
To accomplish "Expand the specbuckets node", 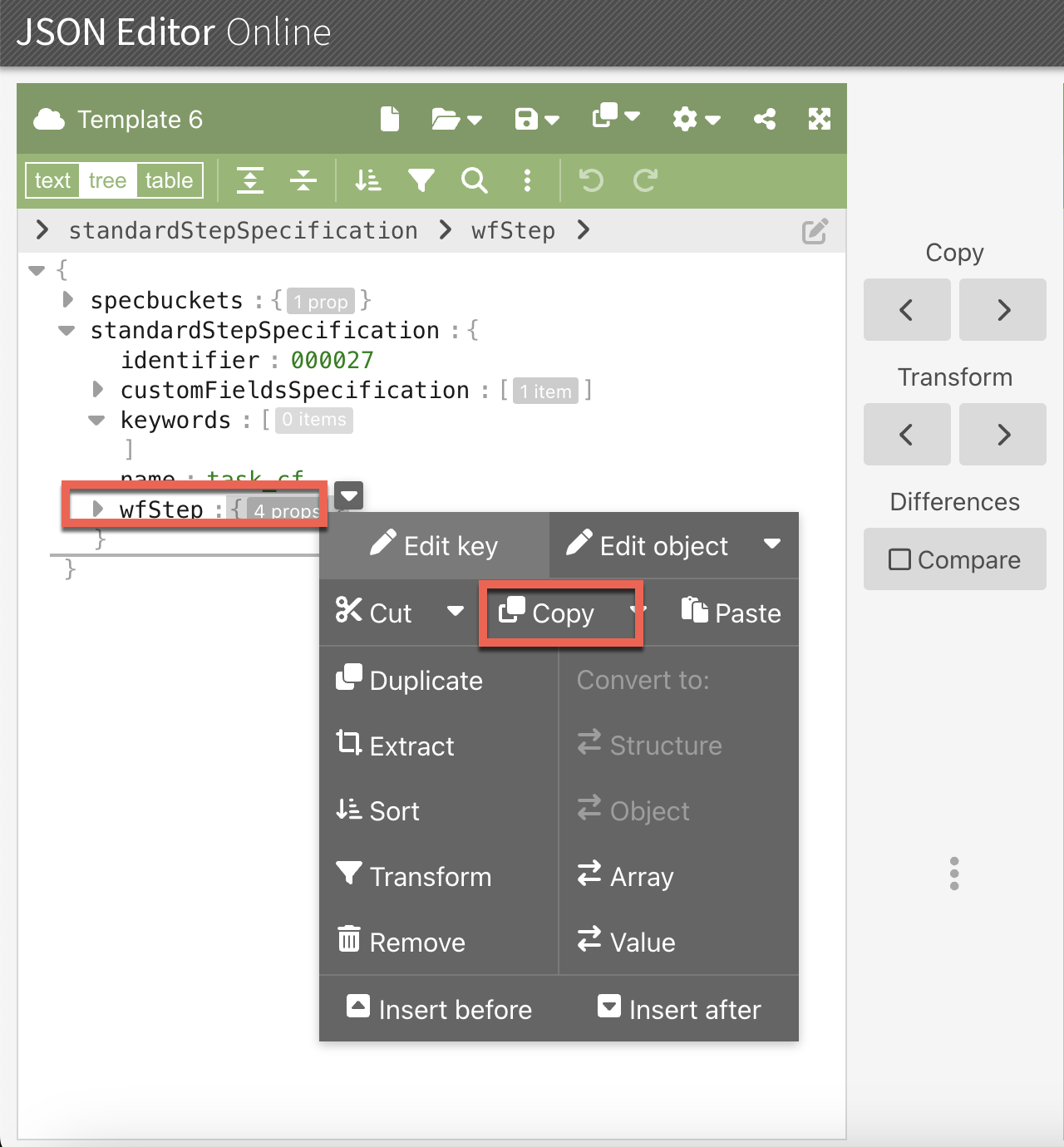I will pyautogui.click(x=68, y=299).
